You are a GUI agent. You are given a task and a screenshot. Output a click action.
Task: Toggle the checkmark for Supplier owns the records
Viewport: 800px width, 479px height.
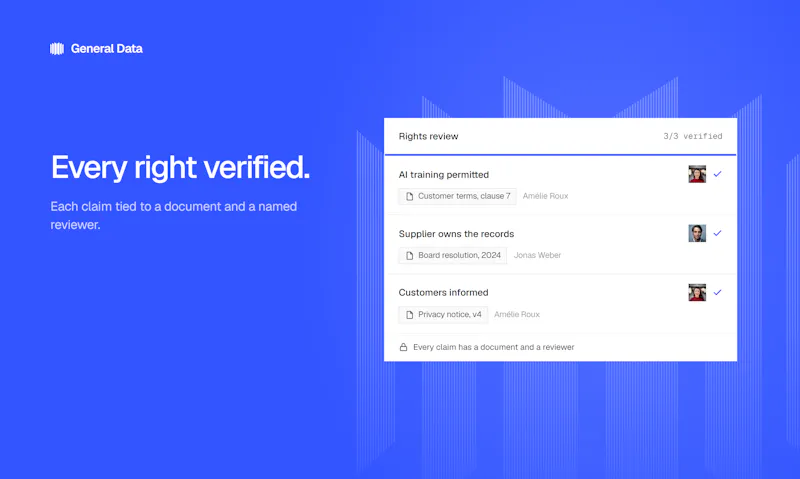(717, 233)
